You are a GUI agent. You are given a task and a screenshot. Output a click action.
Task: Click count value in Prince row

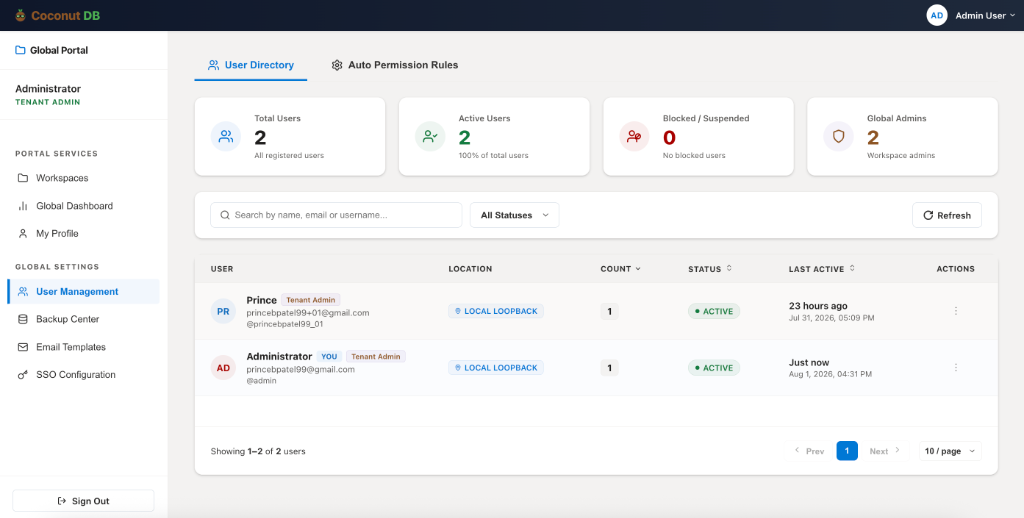609,312
